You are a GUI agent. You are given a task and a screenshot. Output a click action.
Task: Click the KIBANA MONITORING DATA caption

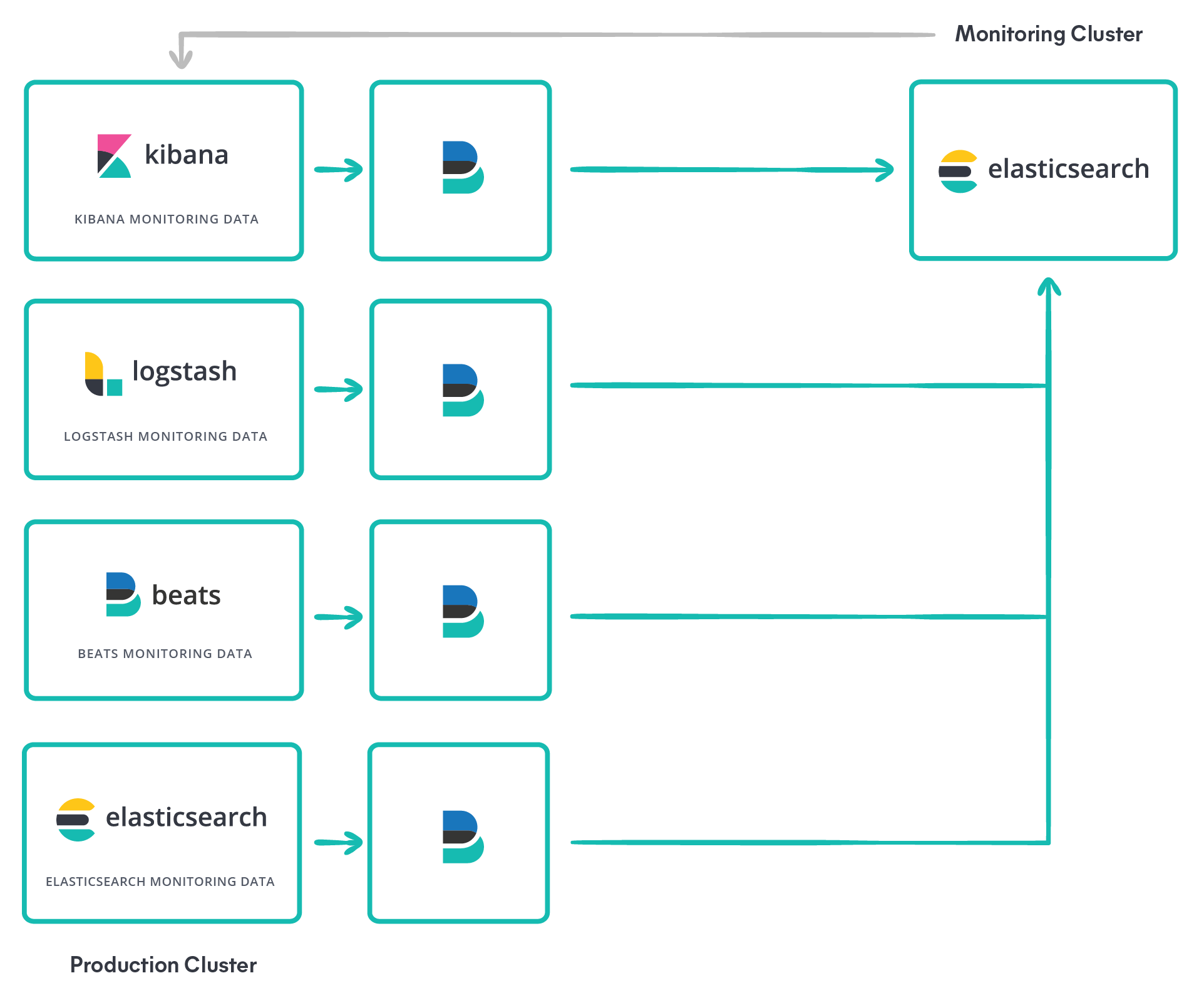tap(166, 219)
